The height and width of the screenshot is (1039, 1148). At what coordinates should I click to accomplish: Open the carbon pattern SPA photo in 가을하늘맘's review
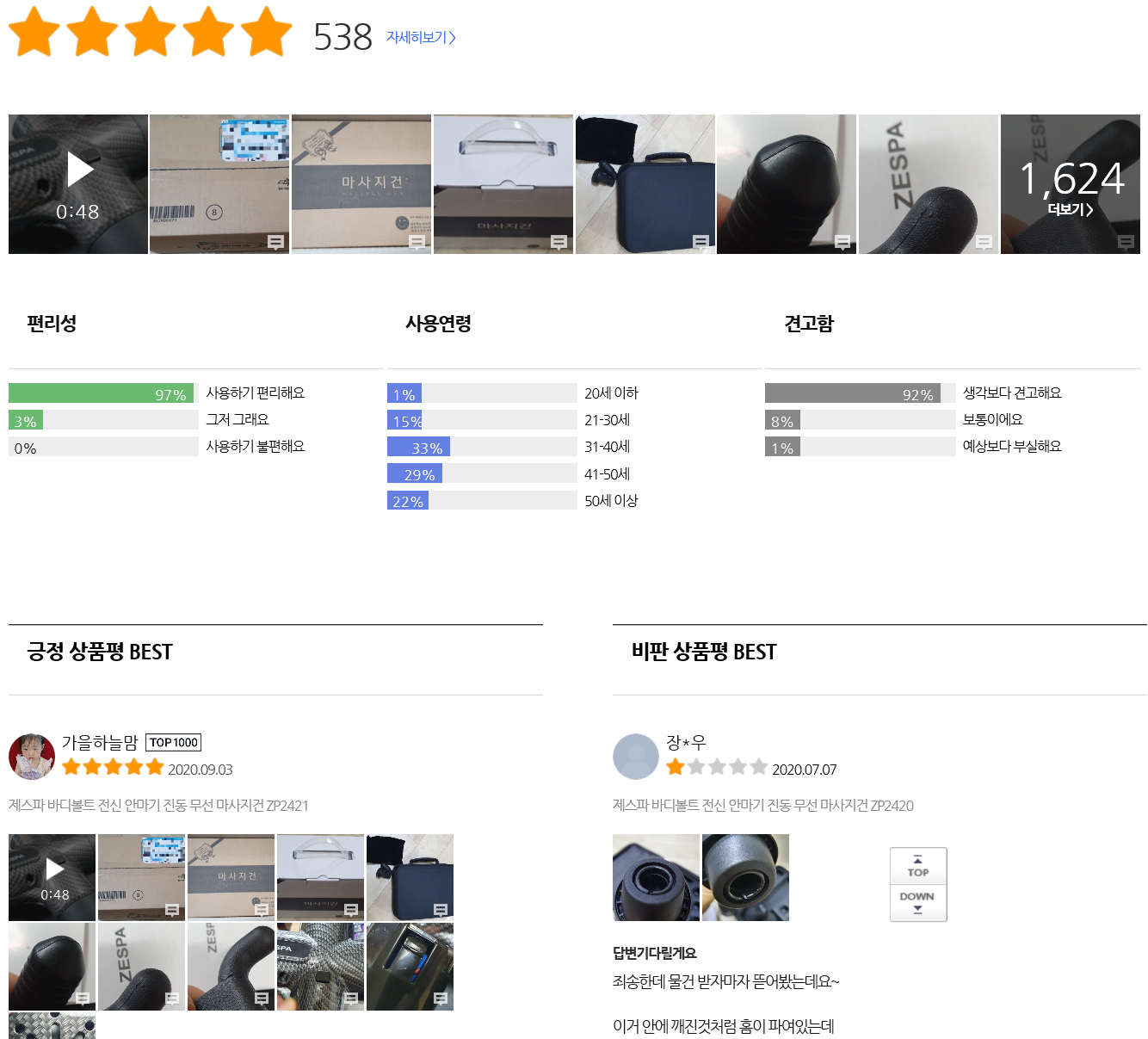coord(321,967)
